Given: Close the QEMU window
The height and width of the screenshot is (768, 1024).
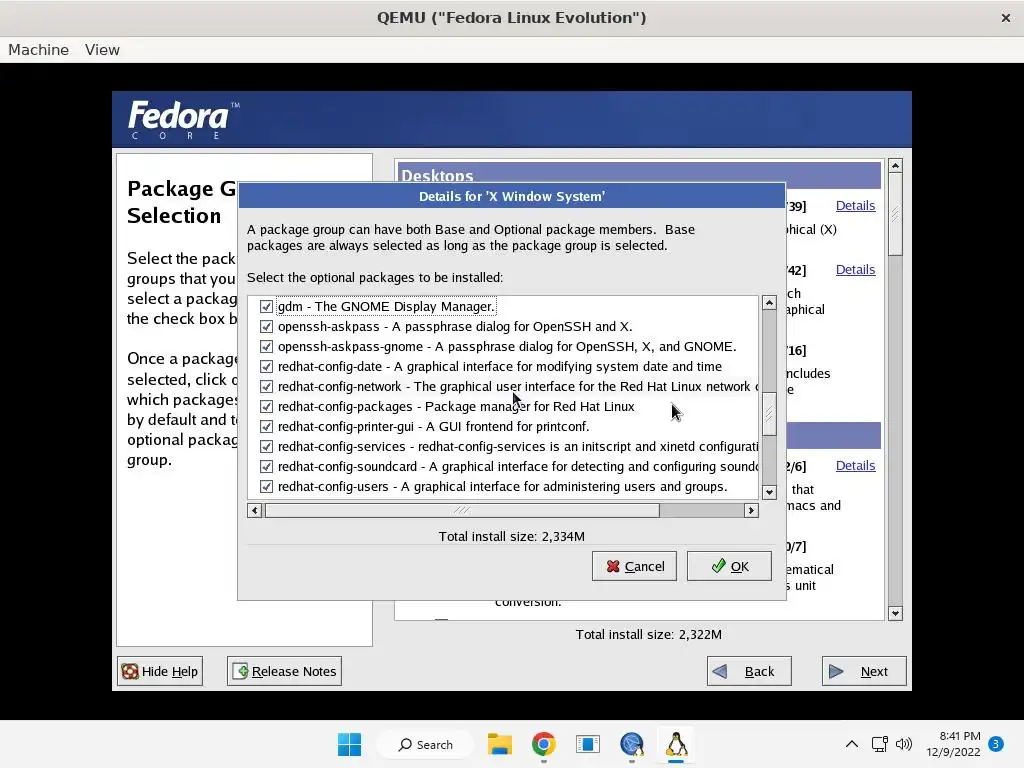Looking at the screenshot, I should (x=1006, y=18).
